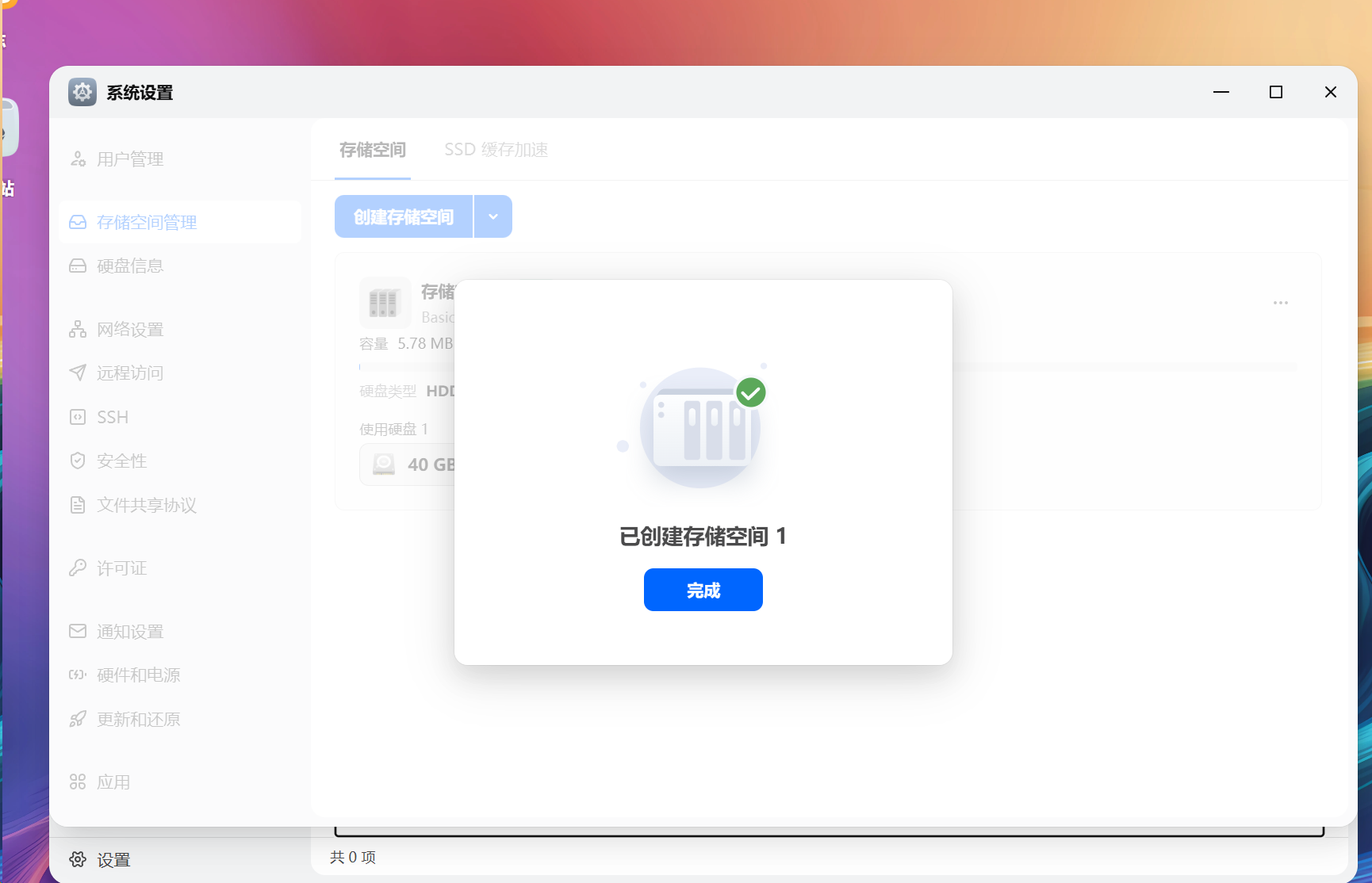The image size is (1372, 883).
Task: Open 更新和还原 rocket icon
Action: coord(78,720)
